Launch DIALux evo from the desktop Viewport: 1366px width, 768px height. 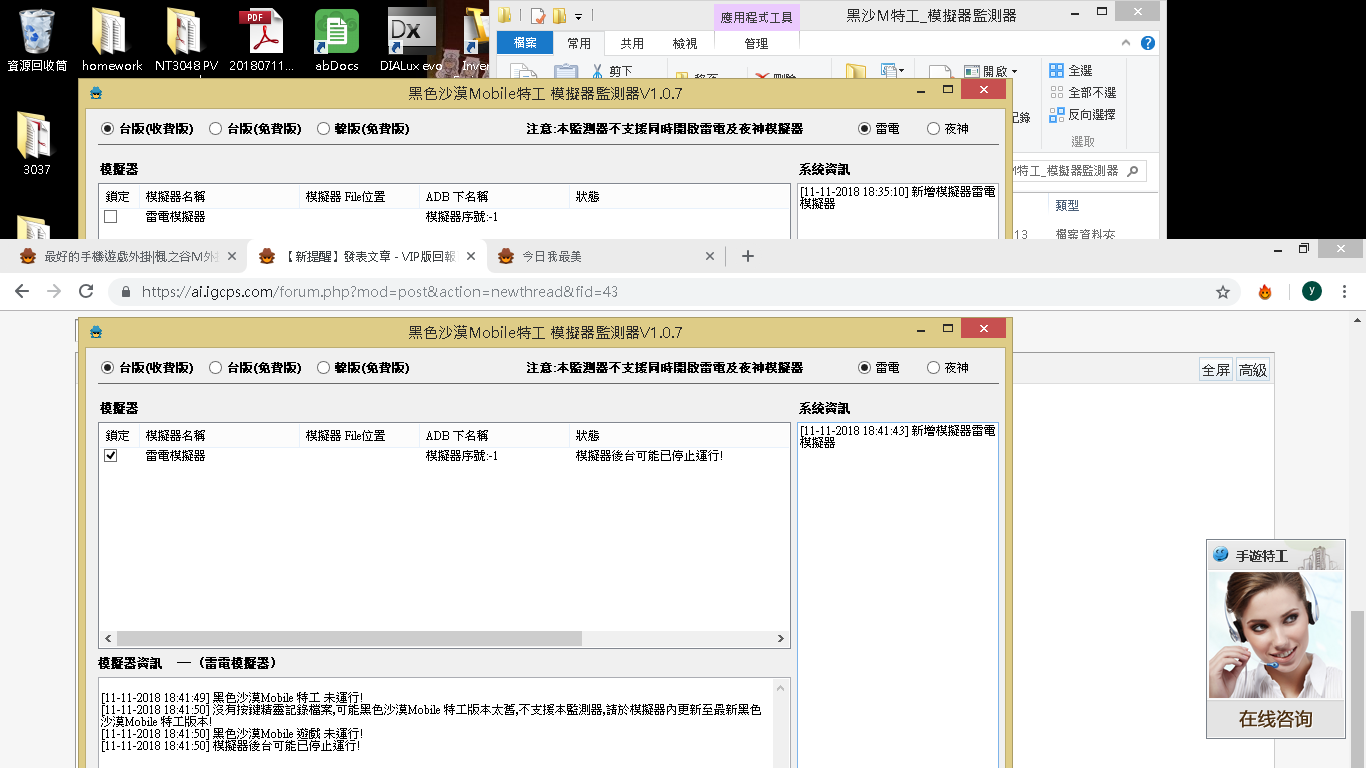(x=412, y=40)
